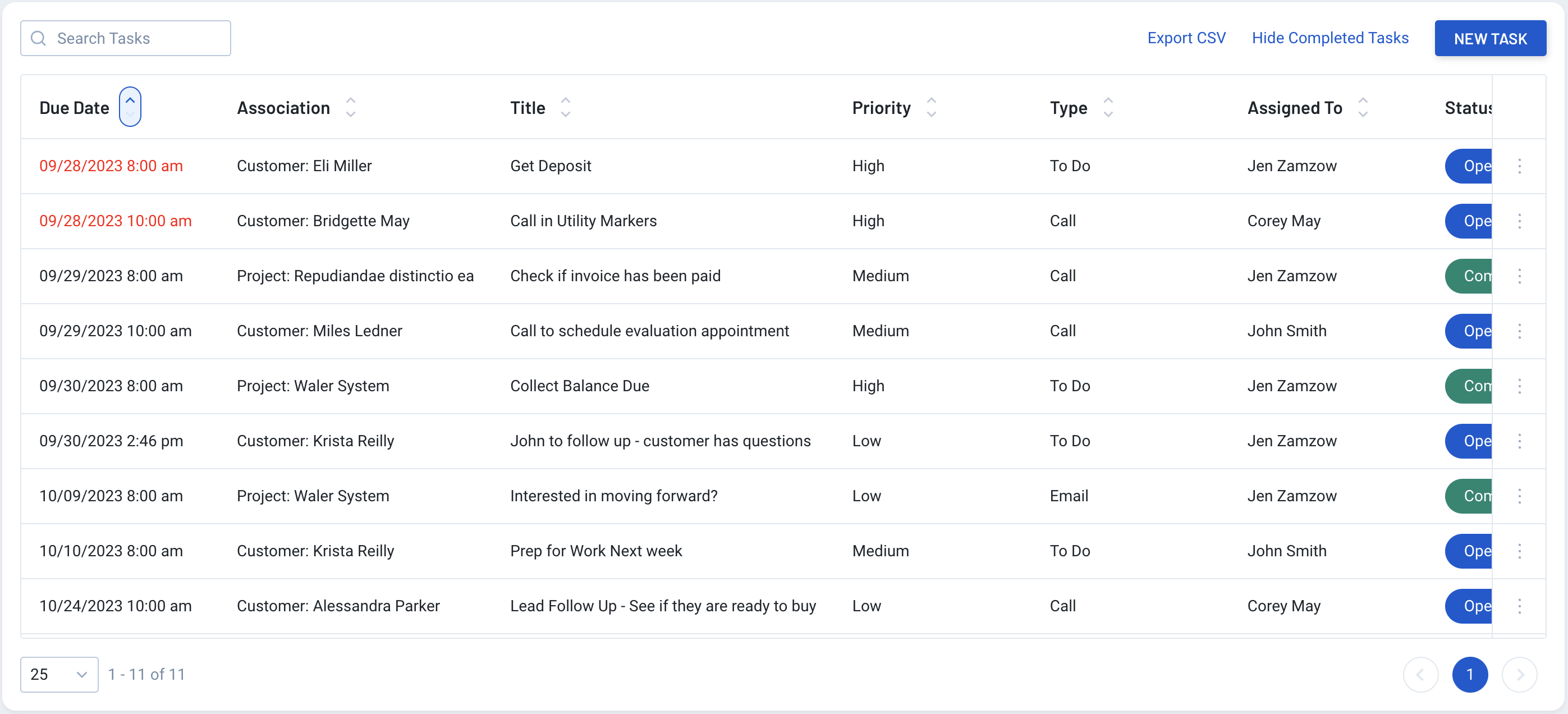Open actions menu for Collect Balance Due row
1568x714 pixels.
[1519, 386]
